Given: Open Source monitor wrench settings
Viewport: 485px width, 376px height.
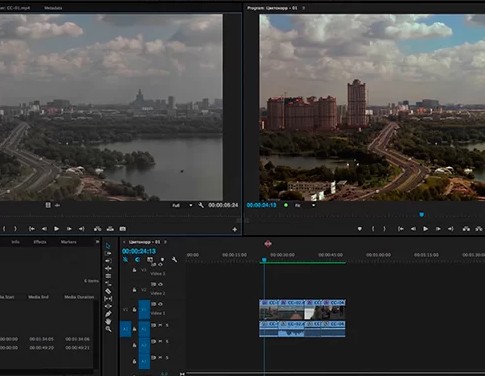Looking at the screenshot, I should coord(201,205).
